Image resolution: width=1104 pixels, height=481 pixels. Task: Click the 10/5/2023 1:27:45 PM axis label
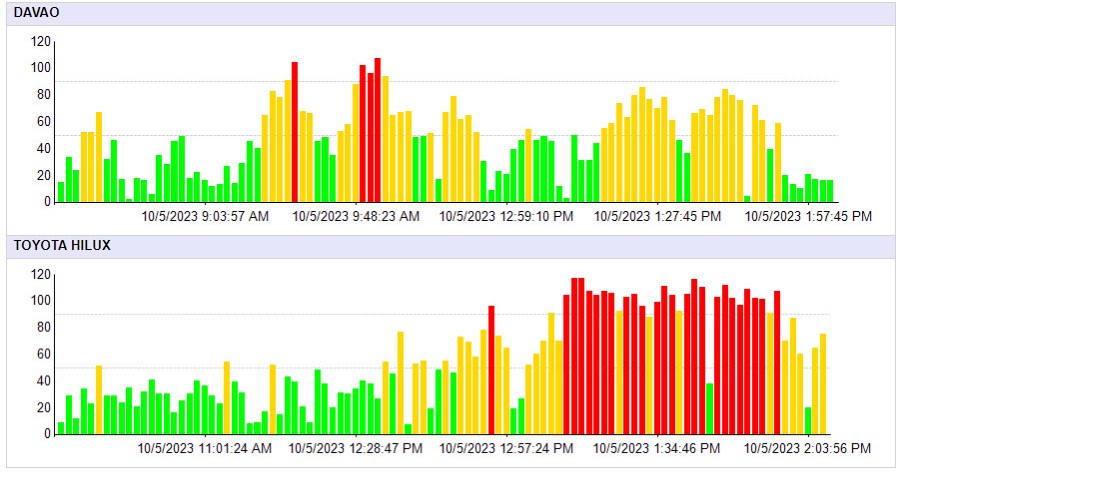[658, 216]
